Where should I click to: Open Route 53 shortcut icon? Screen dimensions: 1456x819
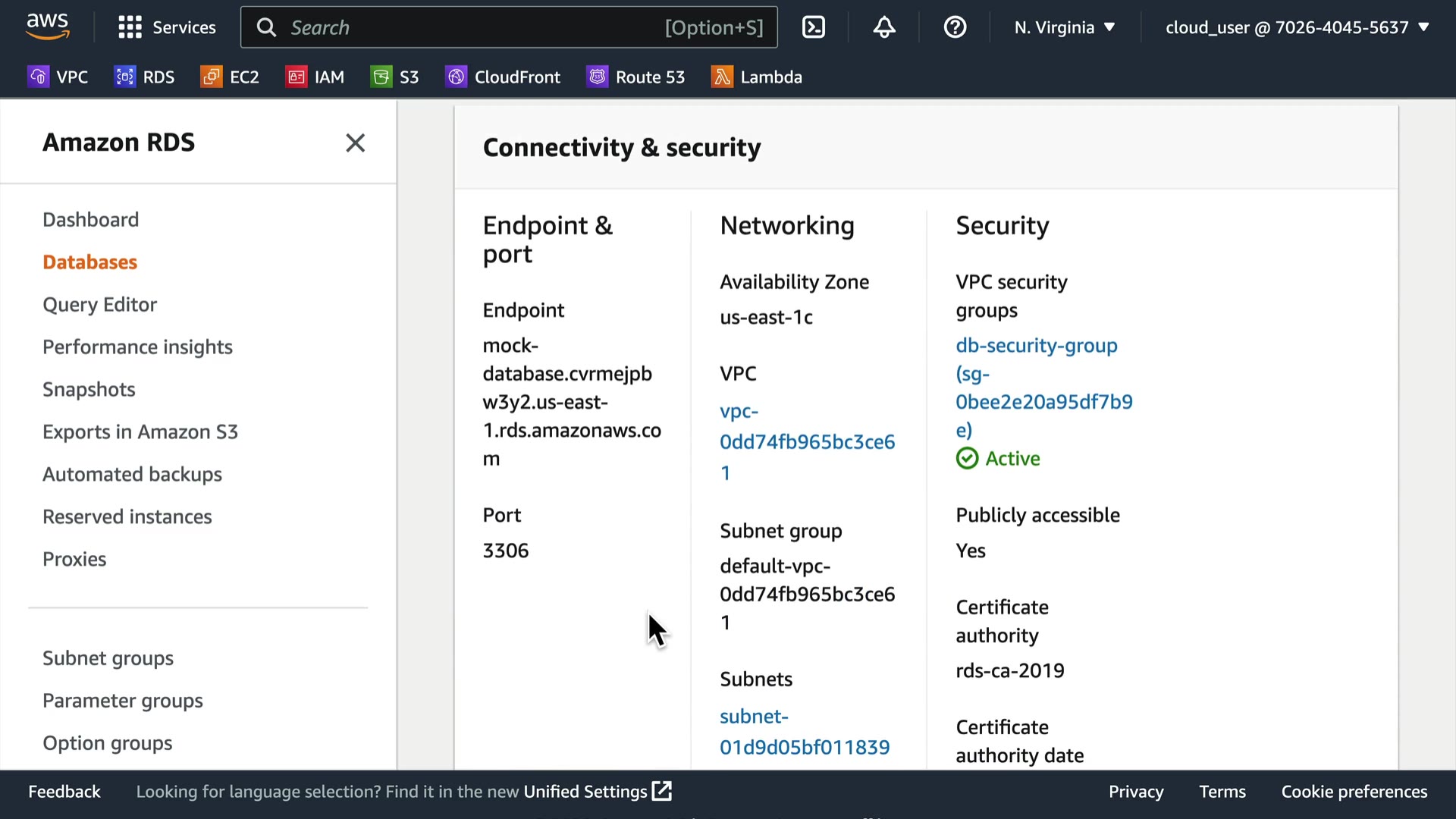pyautogui.click(x=598, y=77)
